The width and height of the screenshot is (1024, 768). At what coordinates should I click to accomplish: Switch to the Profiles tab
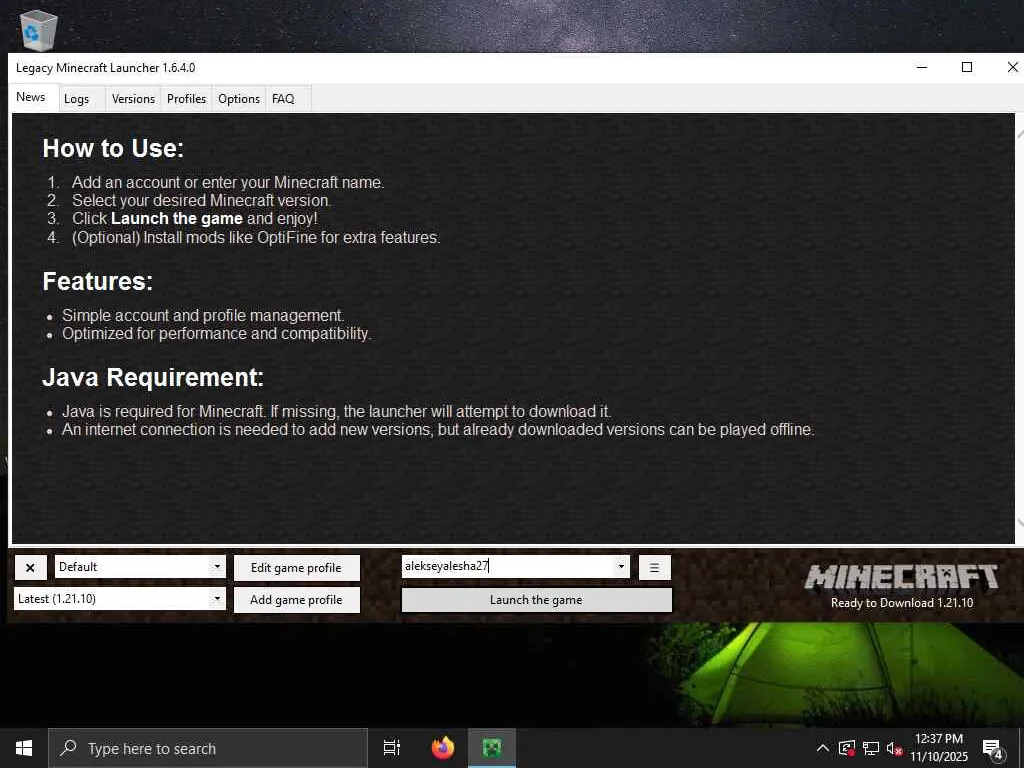[x=186, y=99]
